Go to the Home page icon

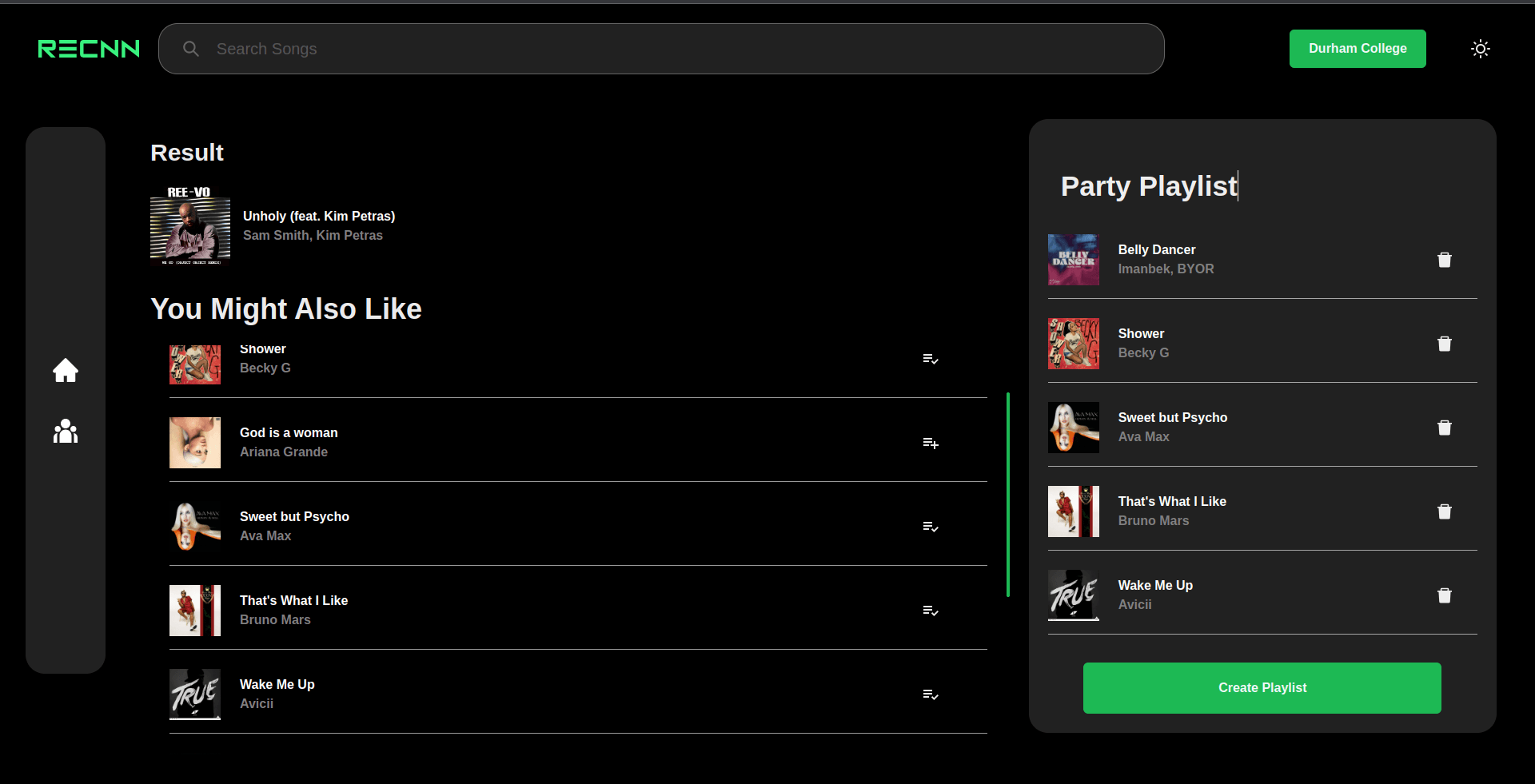point(66,370)
